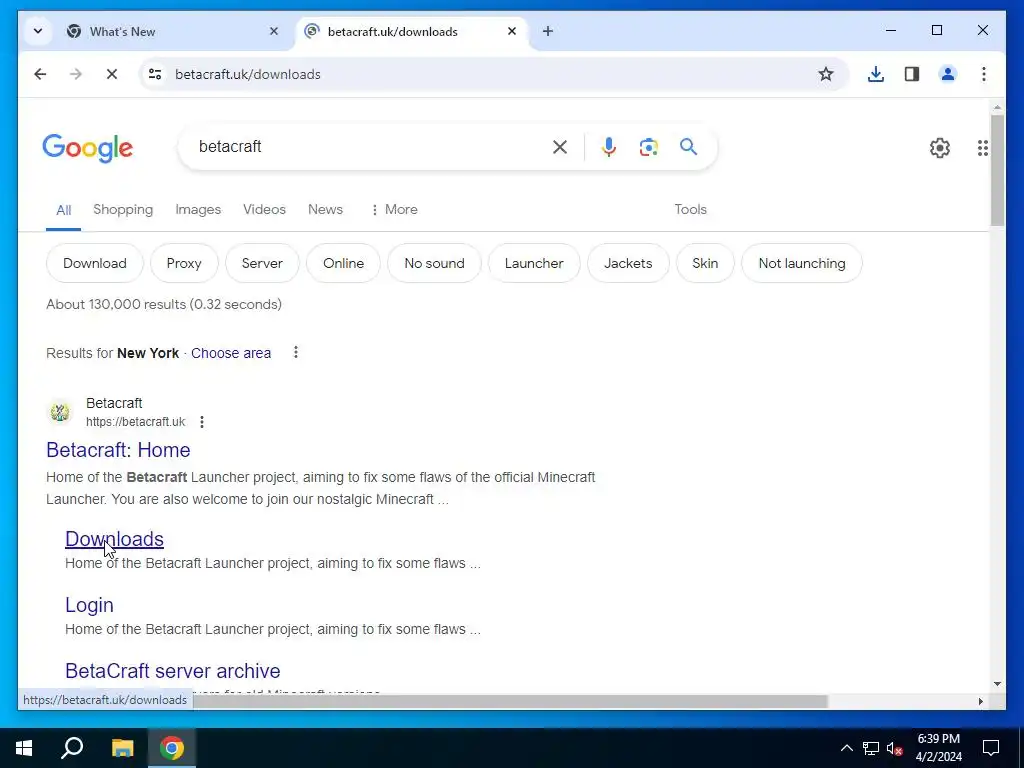Image resolution: width=1024 pixels, height=768 pixels.
Task: Click Choose area link
Action: coord(231,353)
